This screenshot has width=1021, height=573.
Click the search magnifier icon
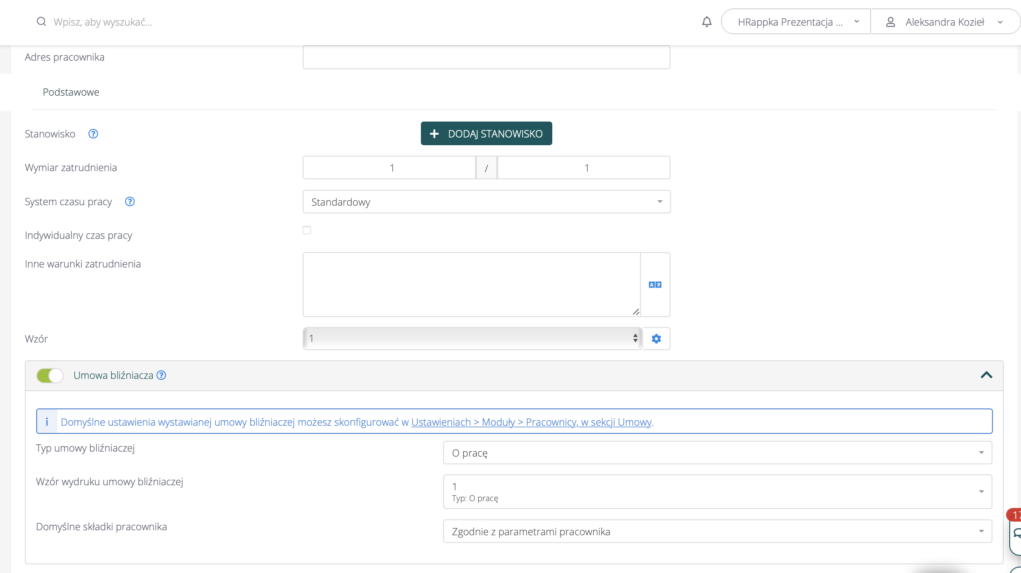click(41, 21)
